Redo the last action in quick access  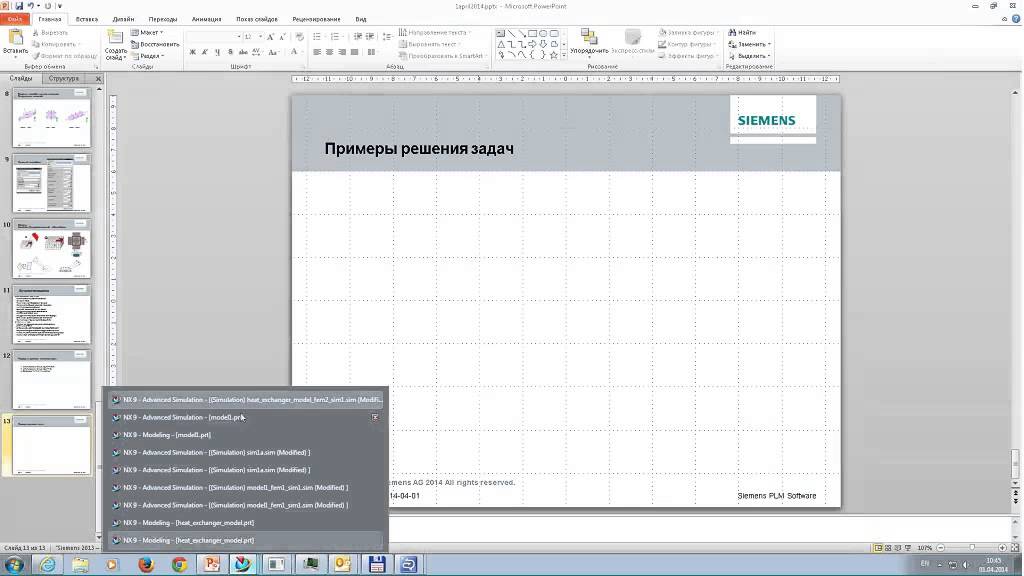(x=48, y=6)
